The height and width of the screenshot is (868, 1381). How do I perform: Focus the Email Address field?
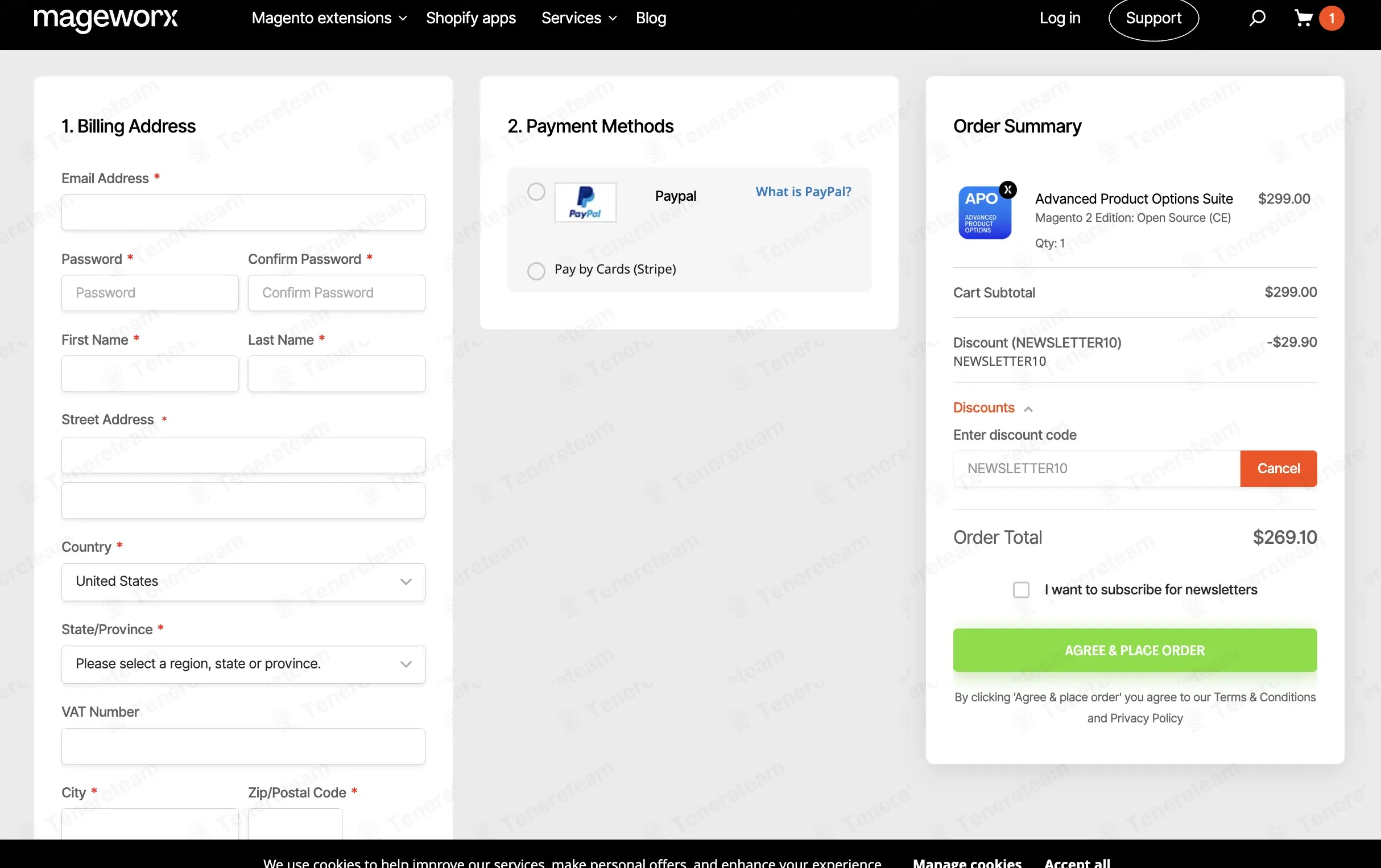(243, 212)
